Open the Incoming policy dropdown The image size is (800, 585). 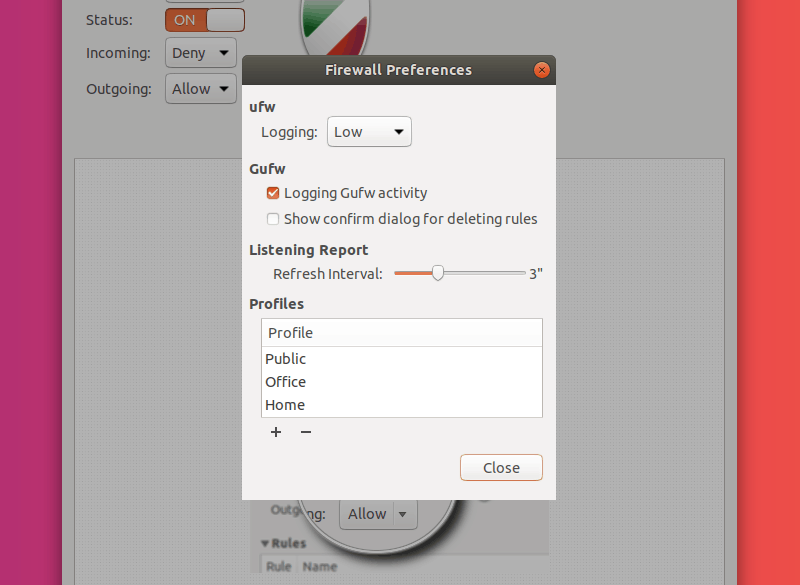click(x=200, y=52)
